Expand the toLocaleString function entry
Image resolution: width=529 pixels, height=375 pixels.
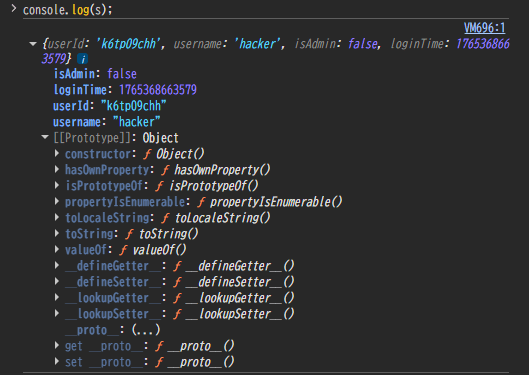click(57, 218)
